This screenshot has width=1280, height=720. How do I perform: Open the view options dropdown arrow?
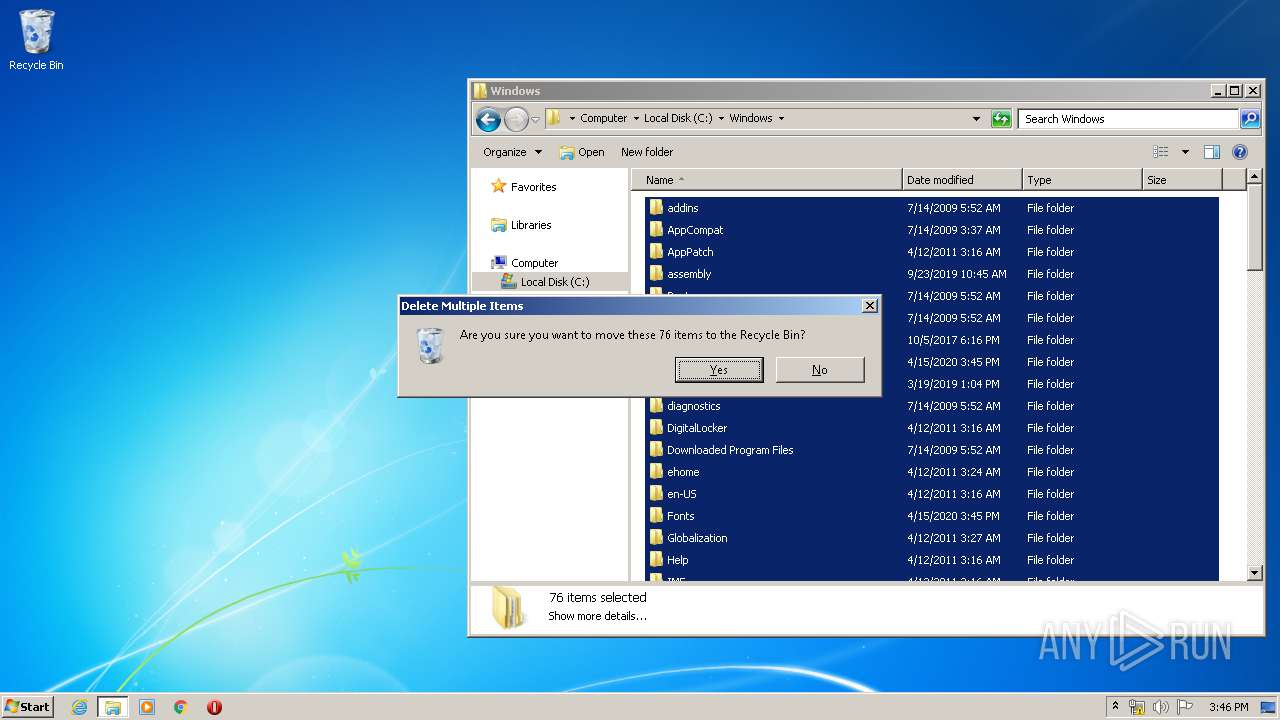tap(1185, 152)
